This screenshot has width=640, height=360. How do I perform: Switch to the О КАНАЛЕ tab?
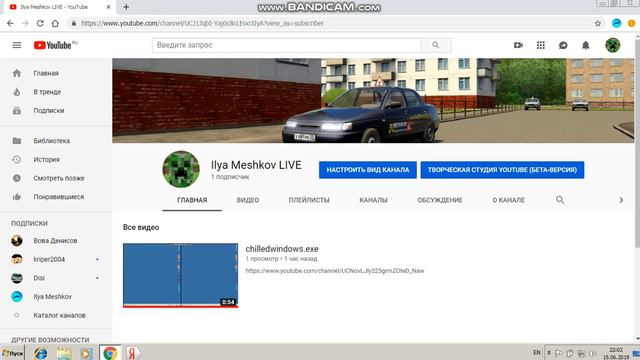click(x=509, y=200)
